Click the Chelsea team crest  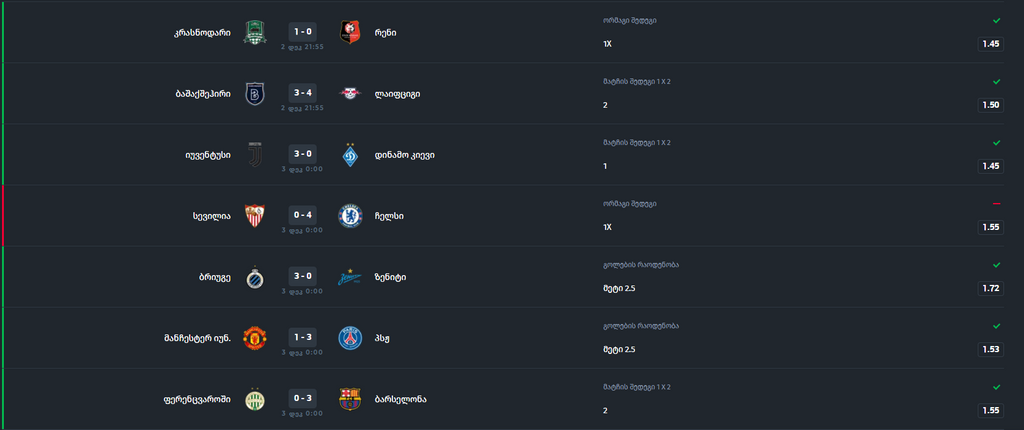(x=350, y=216)
